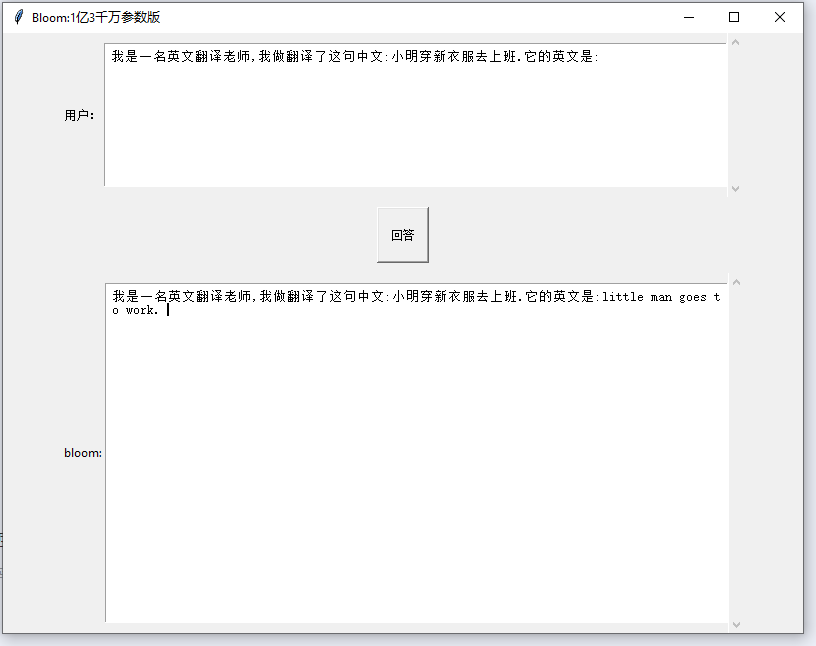Viewport: 816px width, 646px height.
Task: Click the 用户: label
Action: click(x=79, y=115)
